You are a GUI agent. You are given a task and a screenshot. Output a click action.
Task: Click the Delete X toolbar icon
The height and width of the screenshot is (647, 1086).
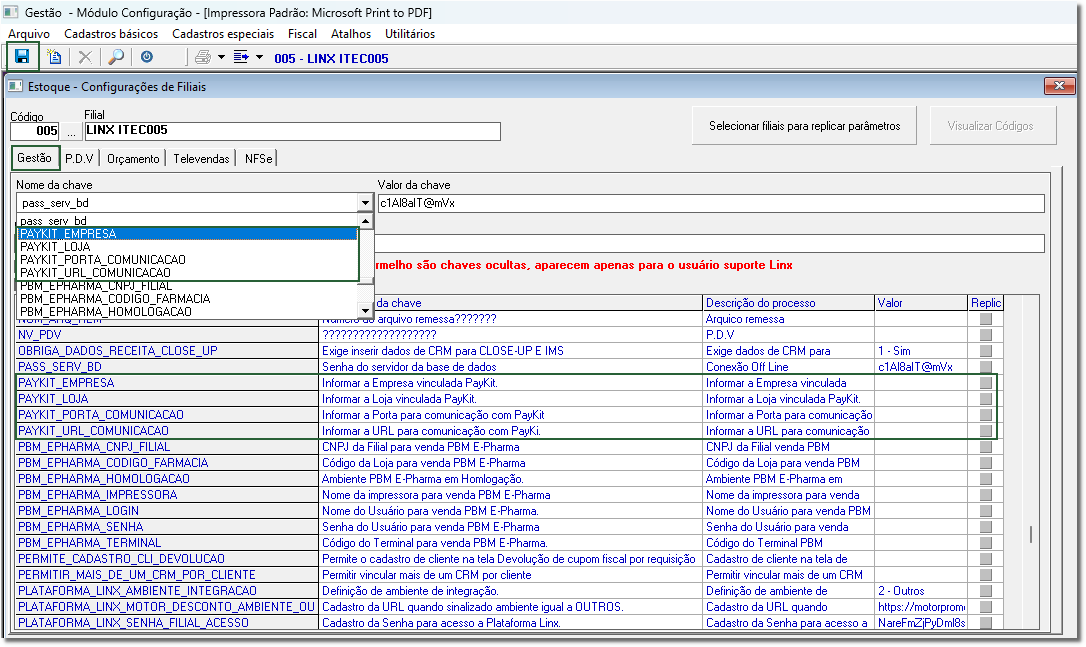coord(85,57)
